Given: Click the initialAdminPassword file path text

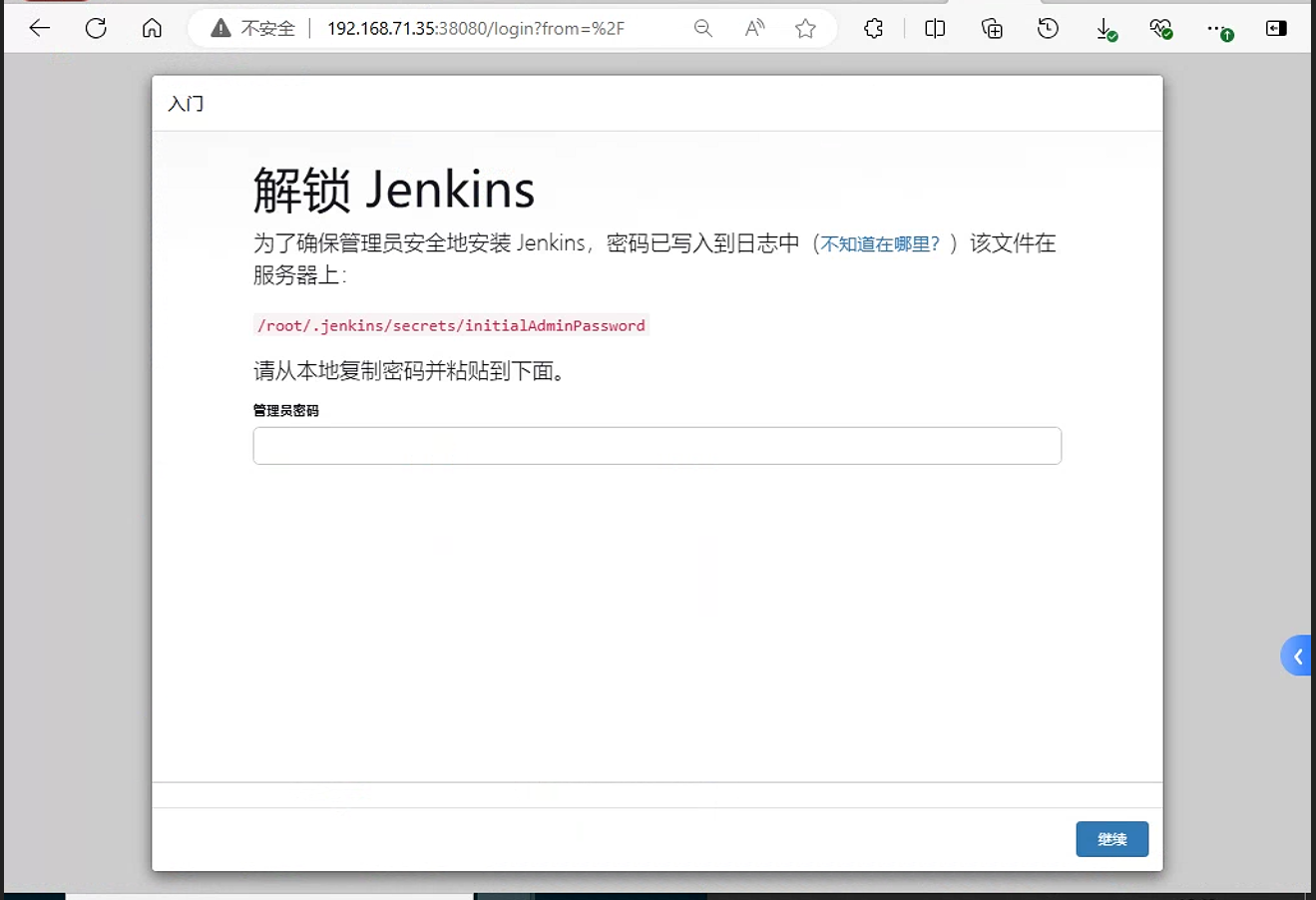Looking at the screenshot, I should 451,325.
